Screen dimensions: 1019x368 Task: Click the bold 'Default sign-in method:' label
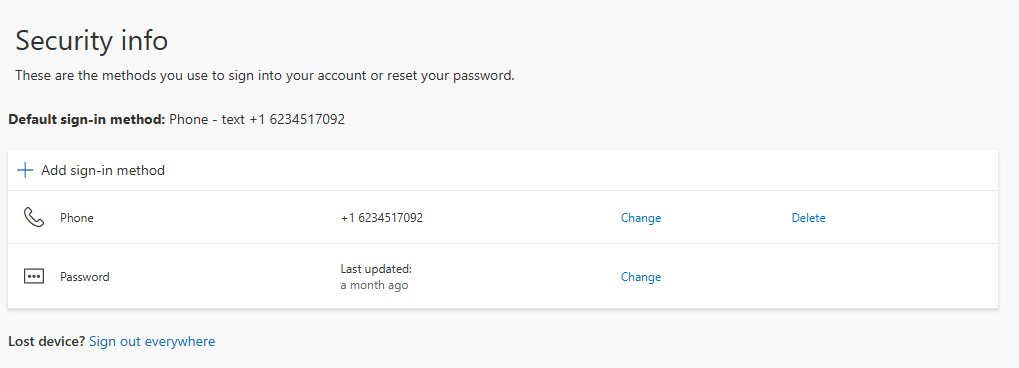87,120
